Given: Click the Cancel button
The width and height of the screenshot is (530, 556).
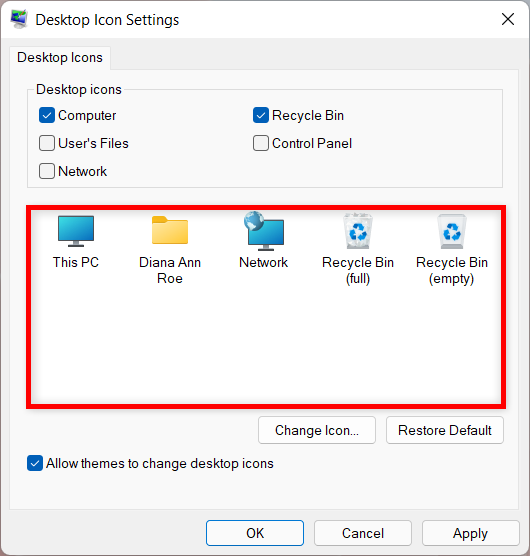Looking at the screenshot, I should tap(363, 533).
